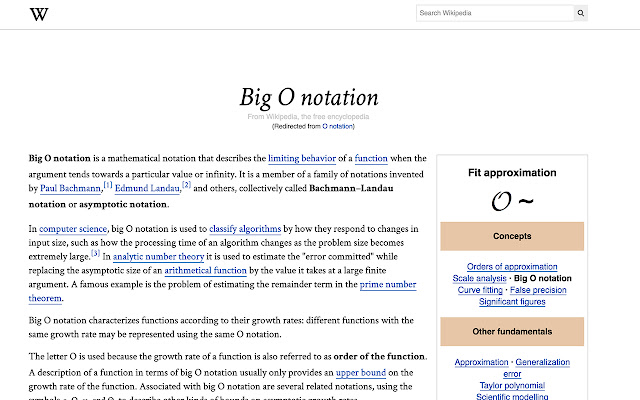Open the Edmund Landau link
This screenshot has height=400, width=640.
click(x=147, y=189)
